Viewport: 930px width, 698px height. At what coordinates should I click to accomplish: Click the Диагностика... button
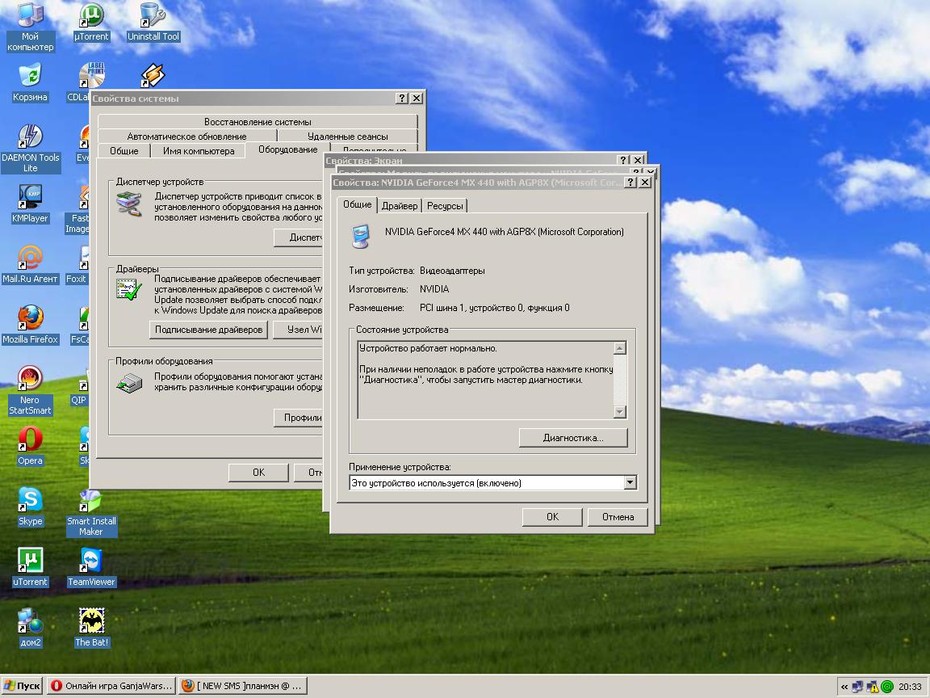click(x=573, y=438)
